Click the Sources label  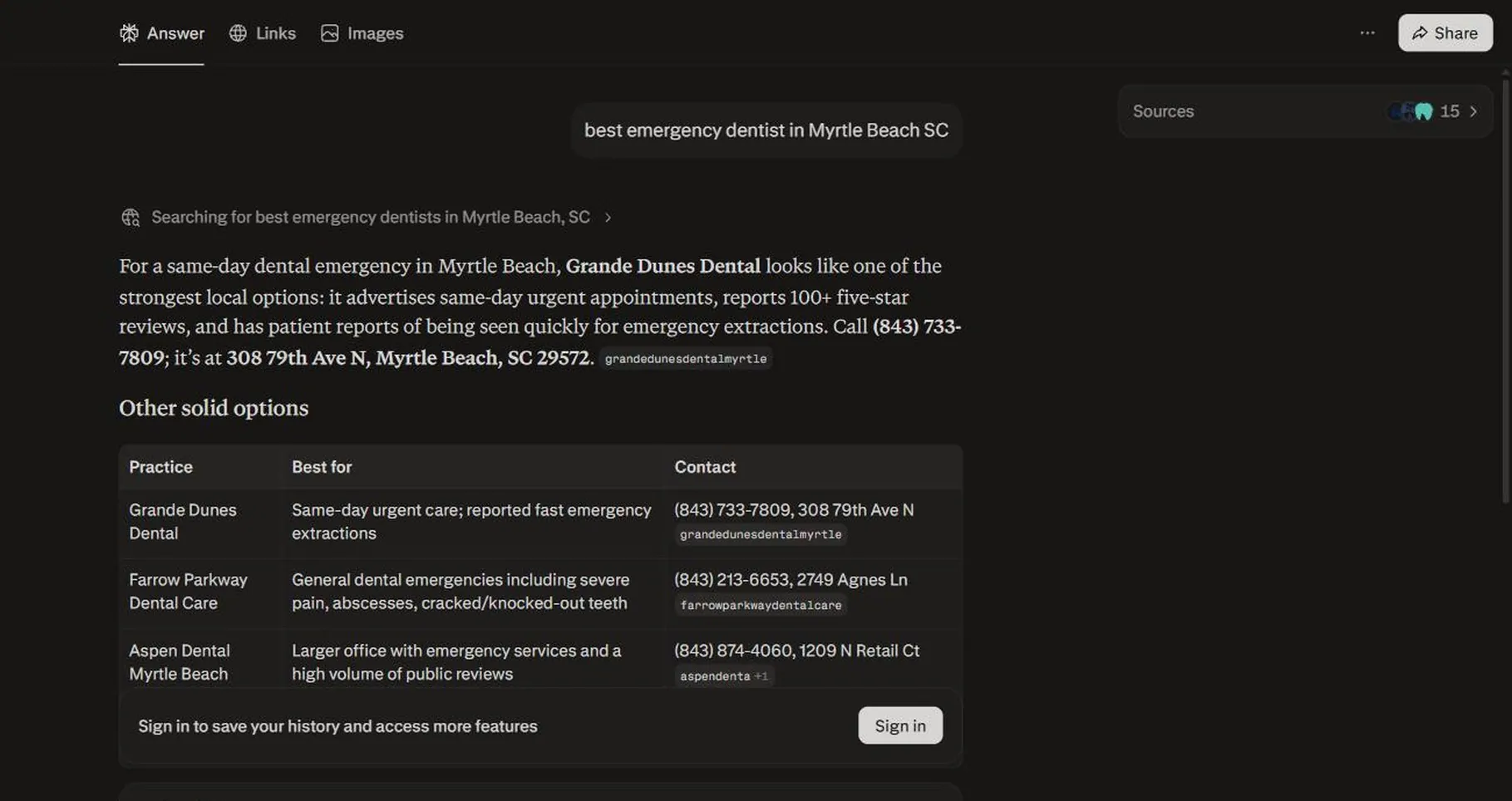1163,111
